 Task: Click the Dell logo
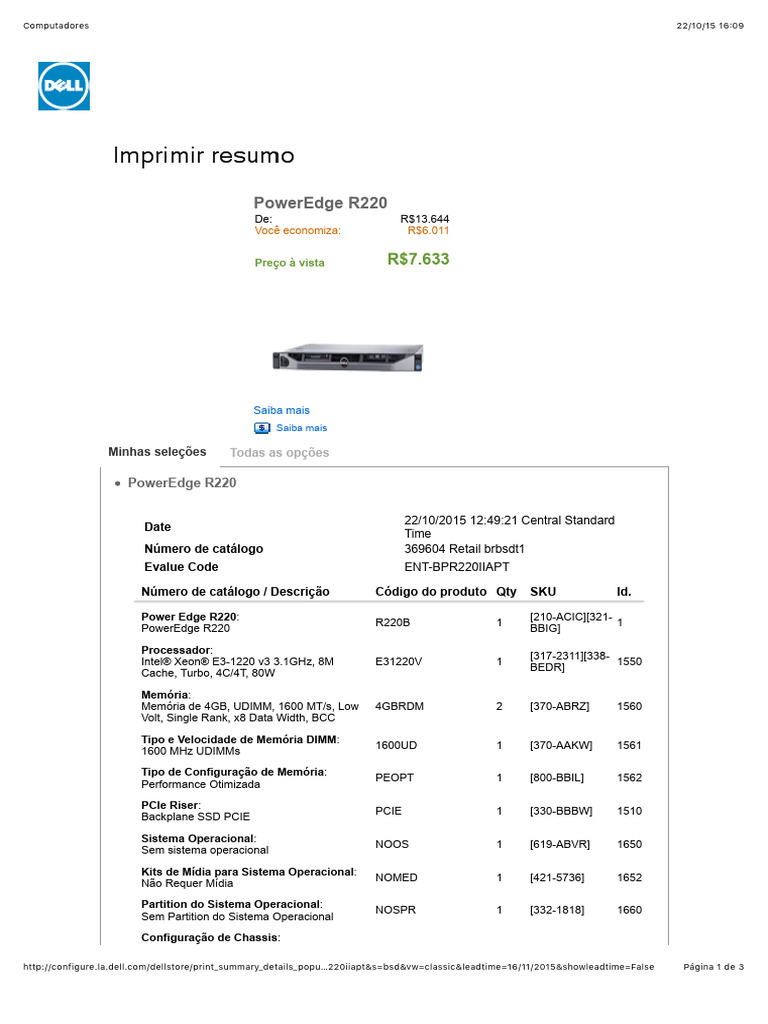(64, 86)
